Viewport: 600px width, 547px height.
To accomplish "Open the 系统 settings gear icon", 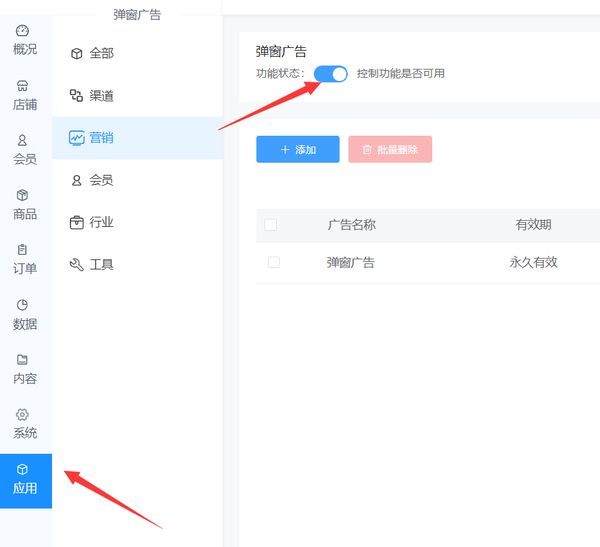I will click(x=23, y=414).
